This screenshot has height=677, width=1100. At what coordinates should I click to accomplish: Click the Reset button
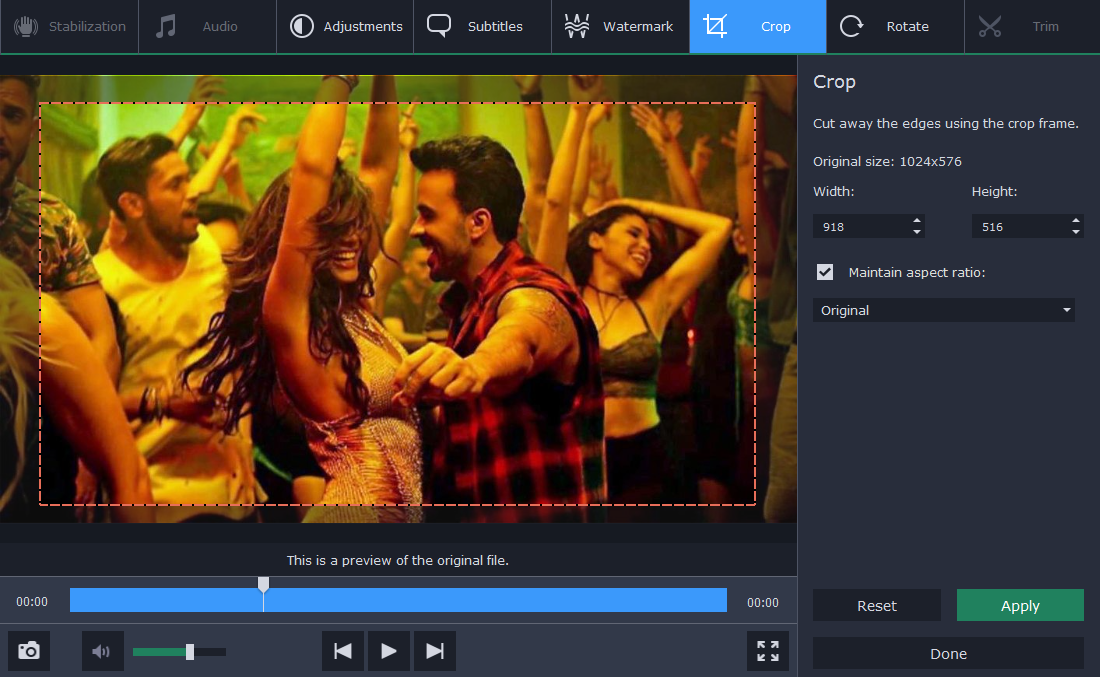point(877,605)
